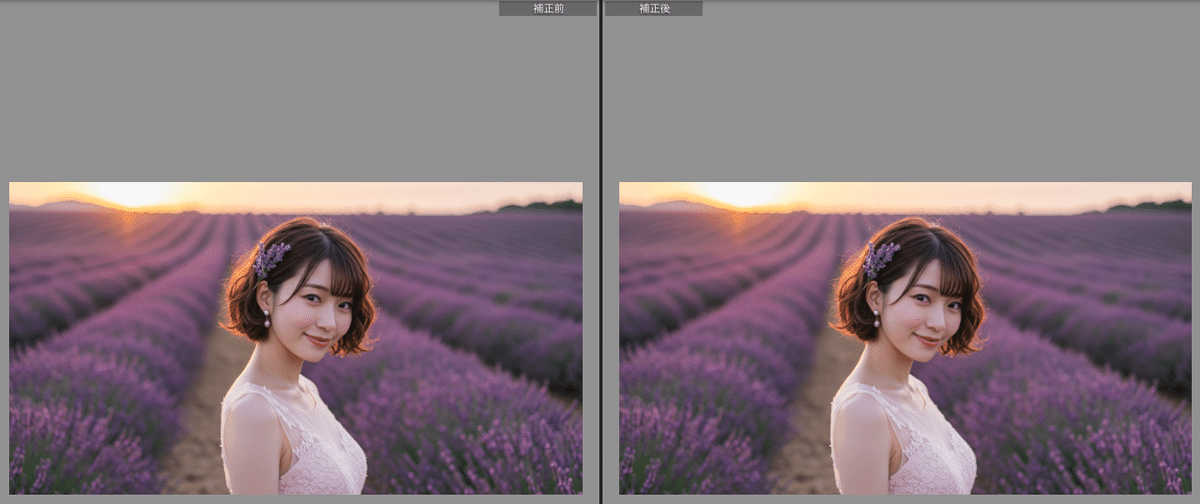The height and width of the screenshot is (504, 1200).
Task: Click the lavender hair clip in after photo
Action: click(881, 258)
